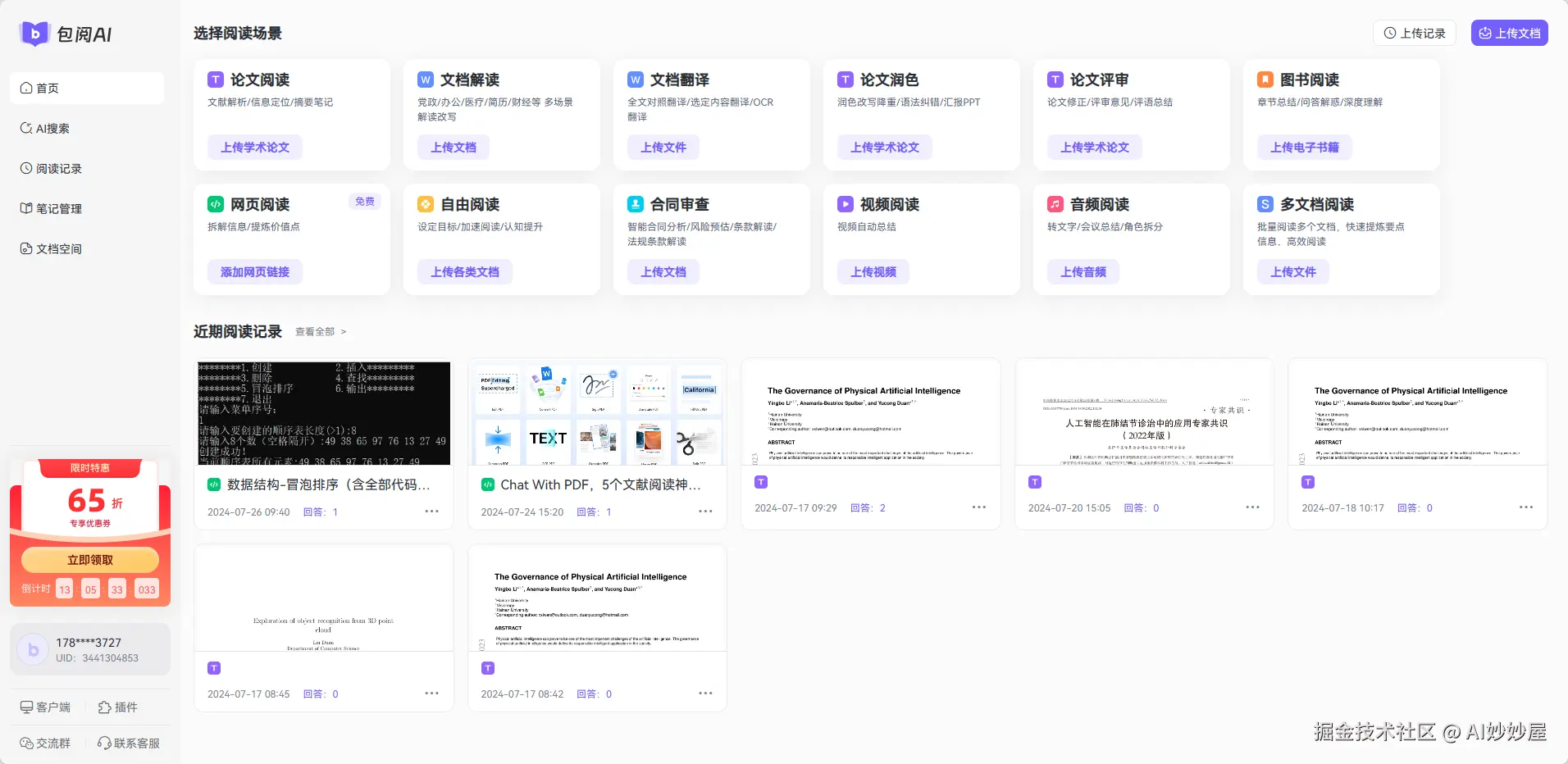
Task: Click 上传学术论文 under 论文润色
Action: tap(885, 148)
